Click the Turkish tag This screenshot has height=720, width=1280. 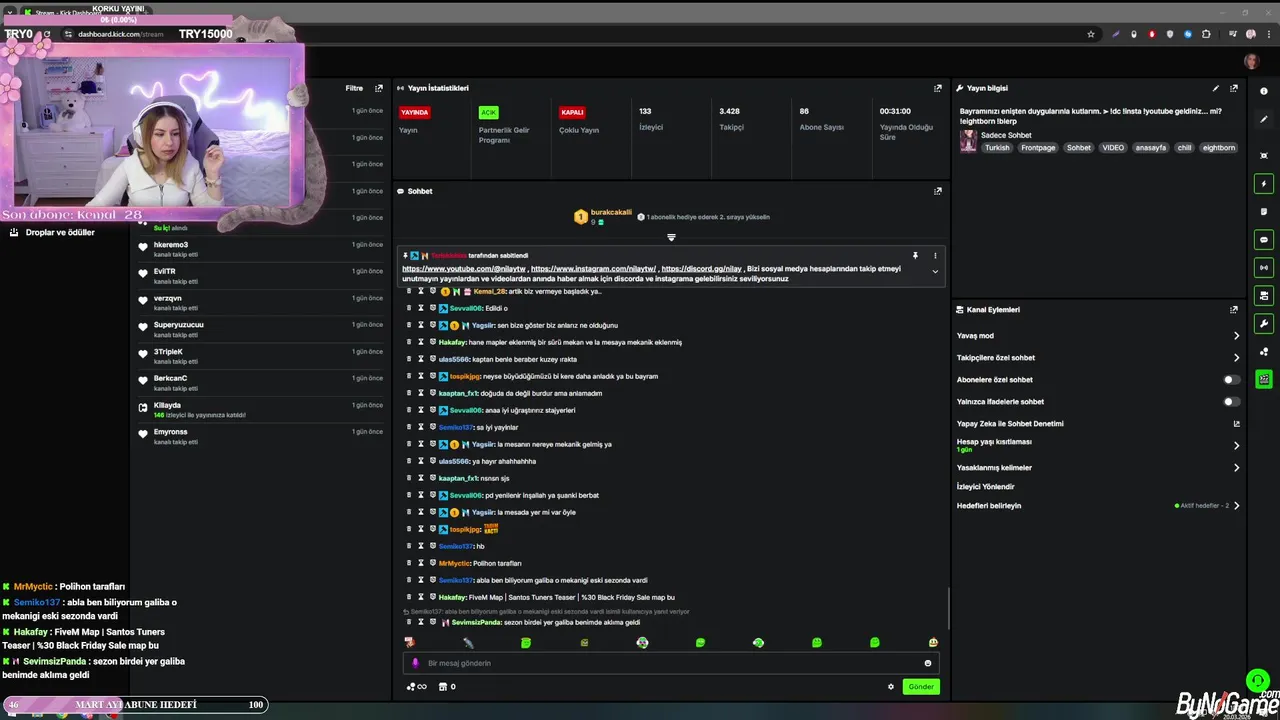[997, 148]
